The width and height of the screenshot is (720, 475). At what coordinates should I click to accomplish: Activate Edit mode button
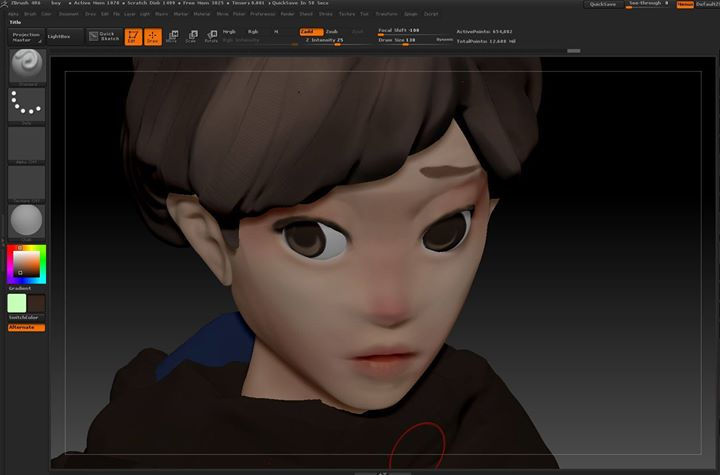(134, 37)
